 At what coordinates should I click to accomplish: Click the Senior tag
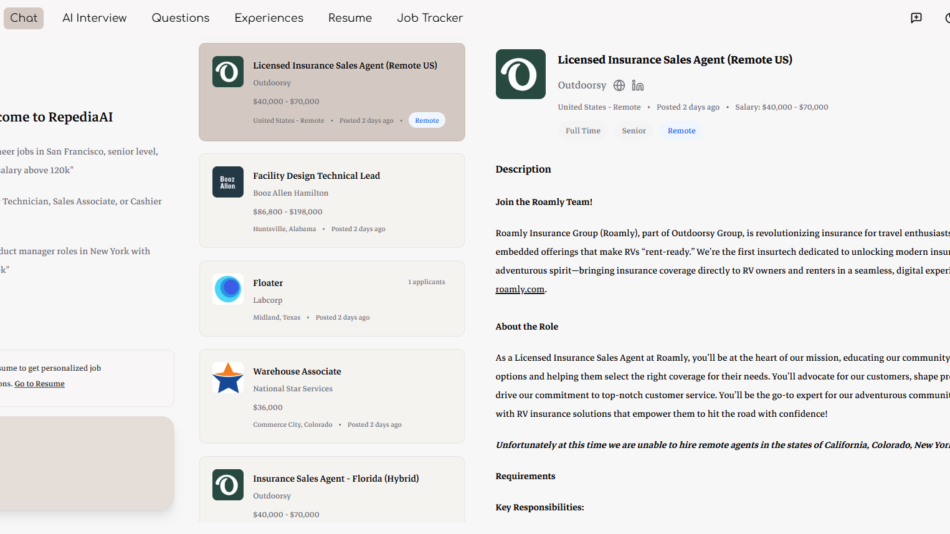(634, 130)
